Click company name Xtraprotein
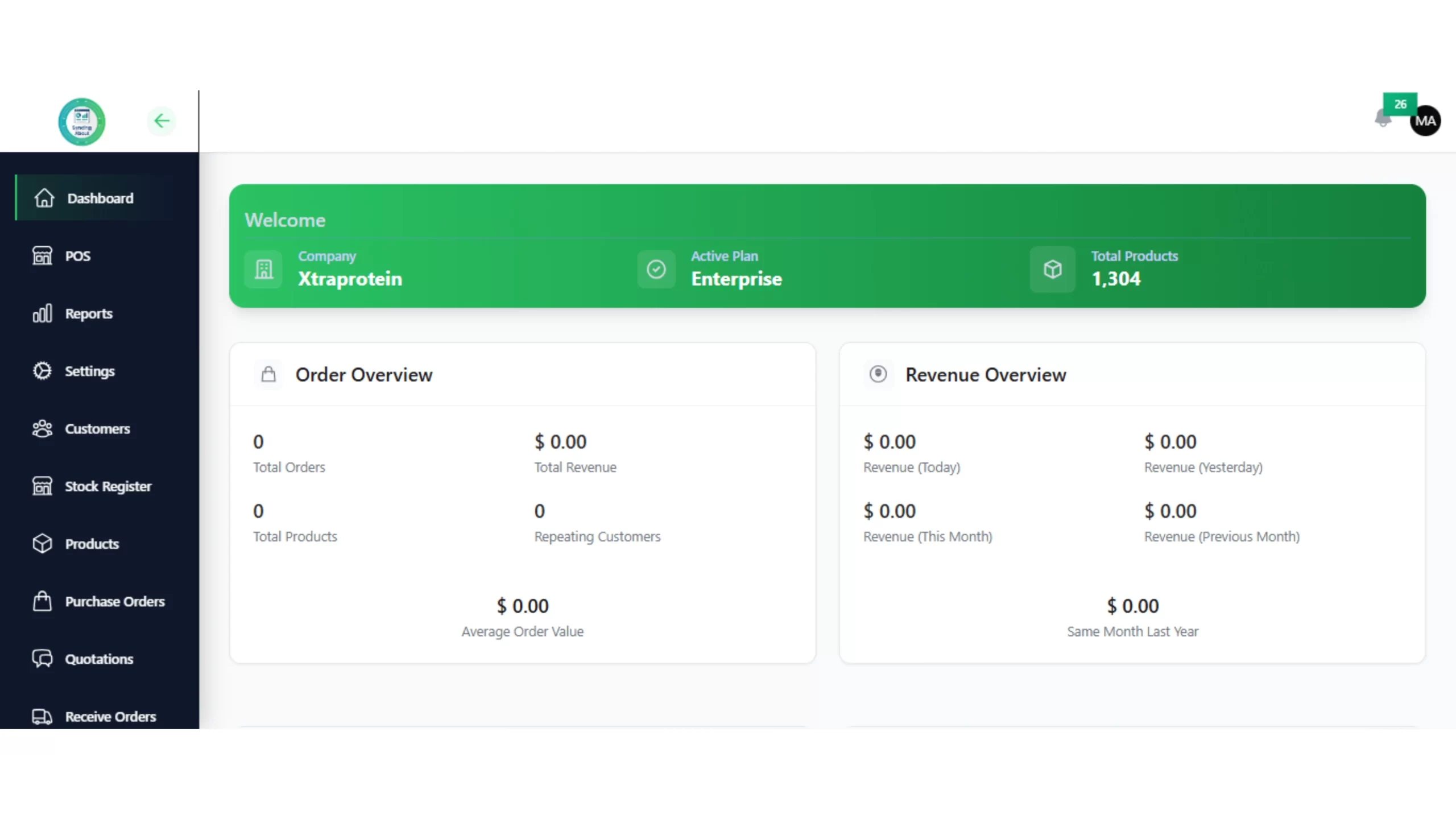Screen dimensions: 1456x819 tap(350, 279)
